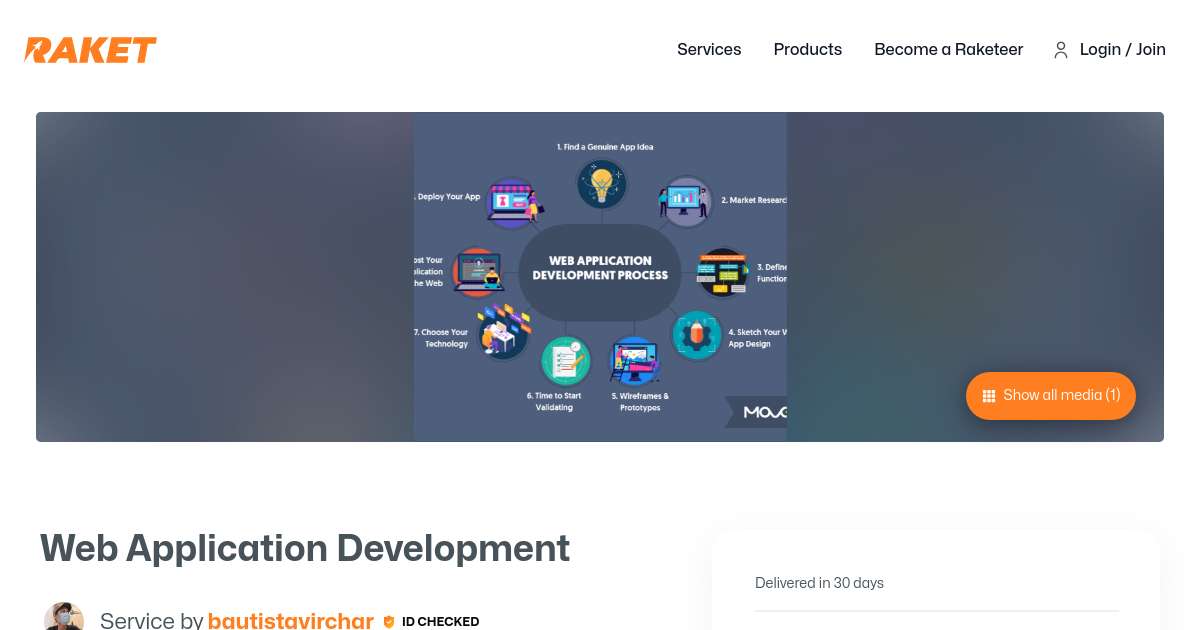Open the Products dropdown in the navigation
Viewport: 1200px width, 630px height.
(x=807, y=50)
